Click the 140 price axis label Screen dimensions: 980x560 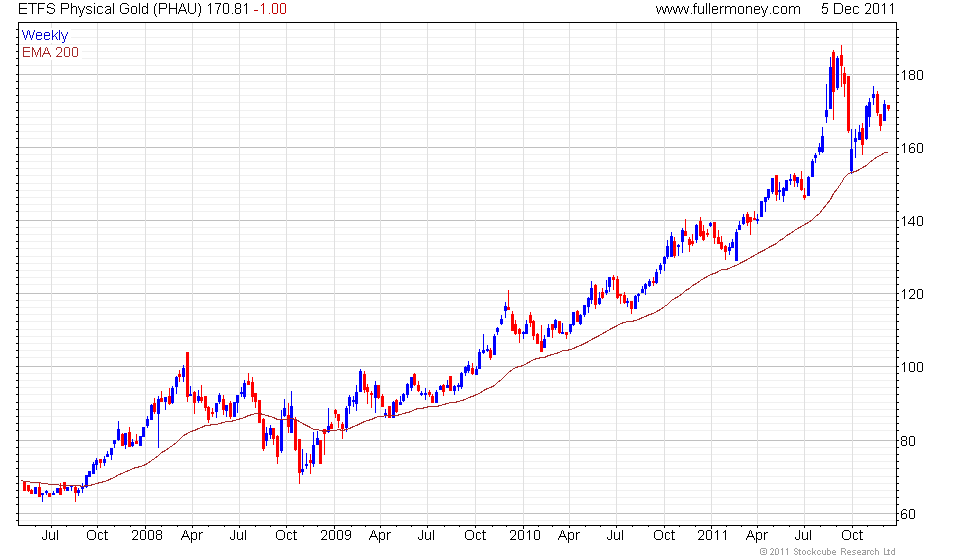(x=911, y=221)
